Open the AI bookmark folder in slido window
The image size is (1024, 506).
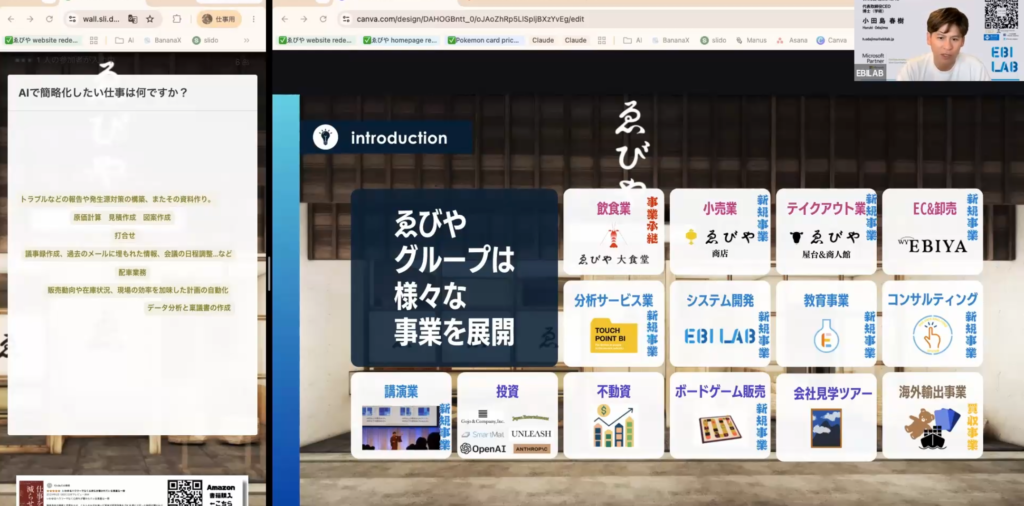click(x=125, y=40)
